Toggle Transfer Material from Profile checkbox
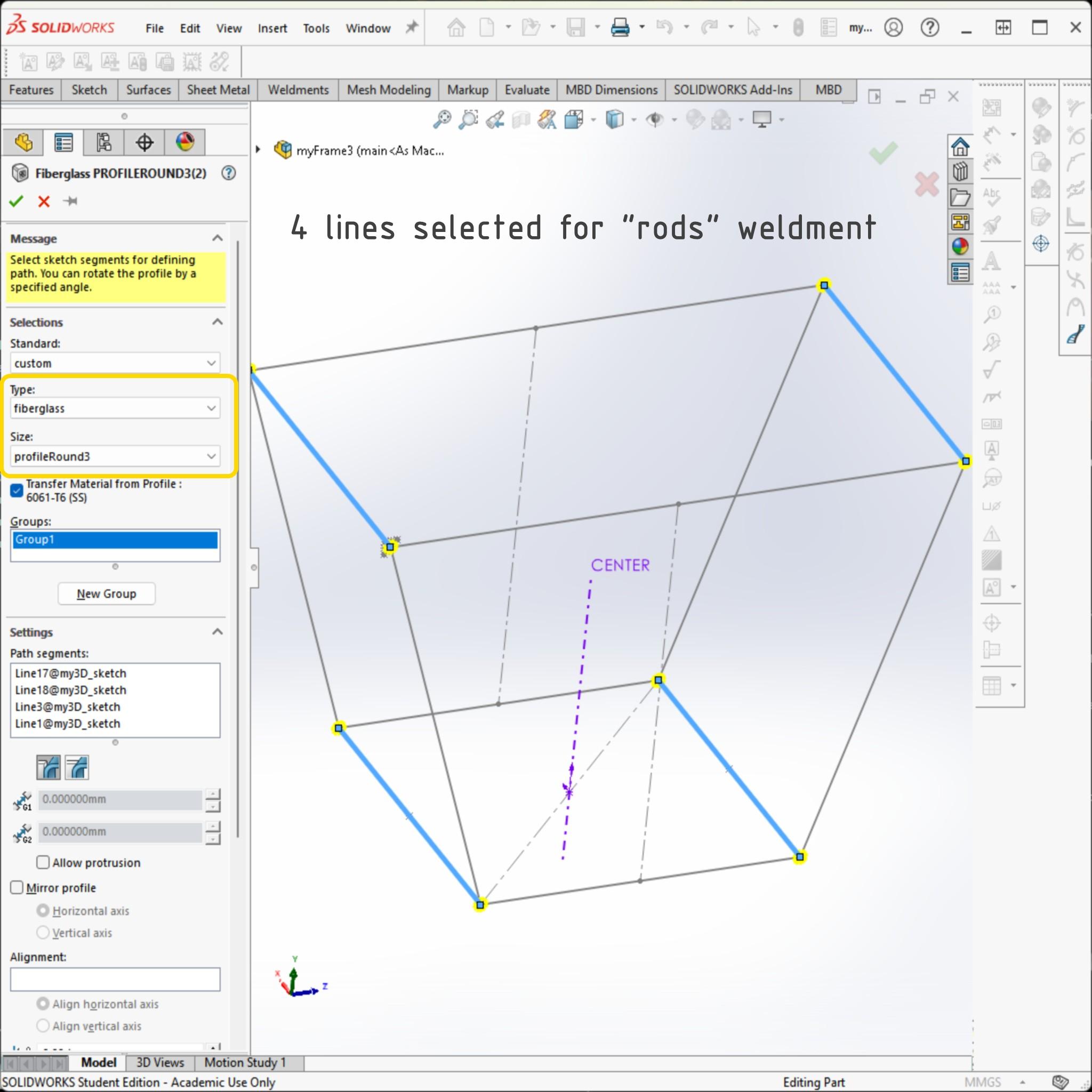1092x1092 pixels. coord(17,491)
